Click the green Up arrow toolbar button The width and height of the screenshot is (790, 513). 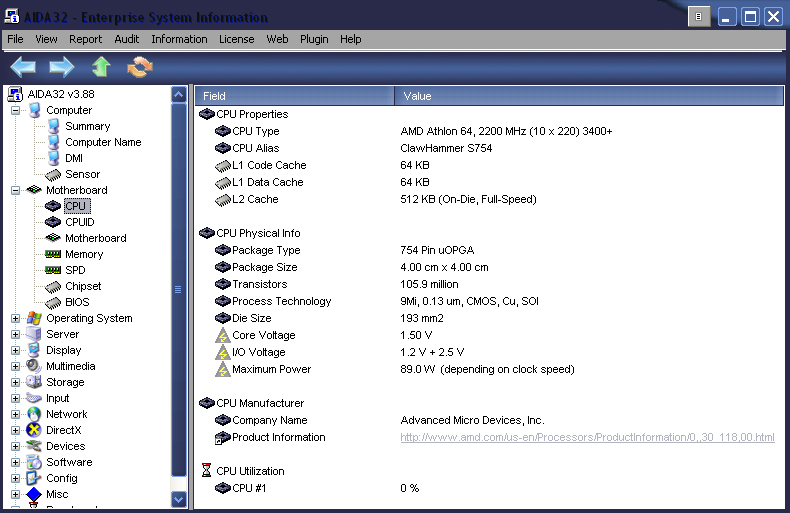101,67
